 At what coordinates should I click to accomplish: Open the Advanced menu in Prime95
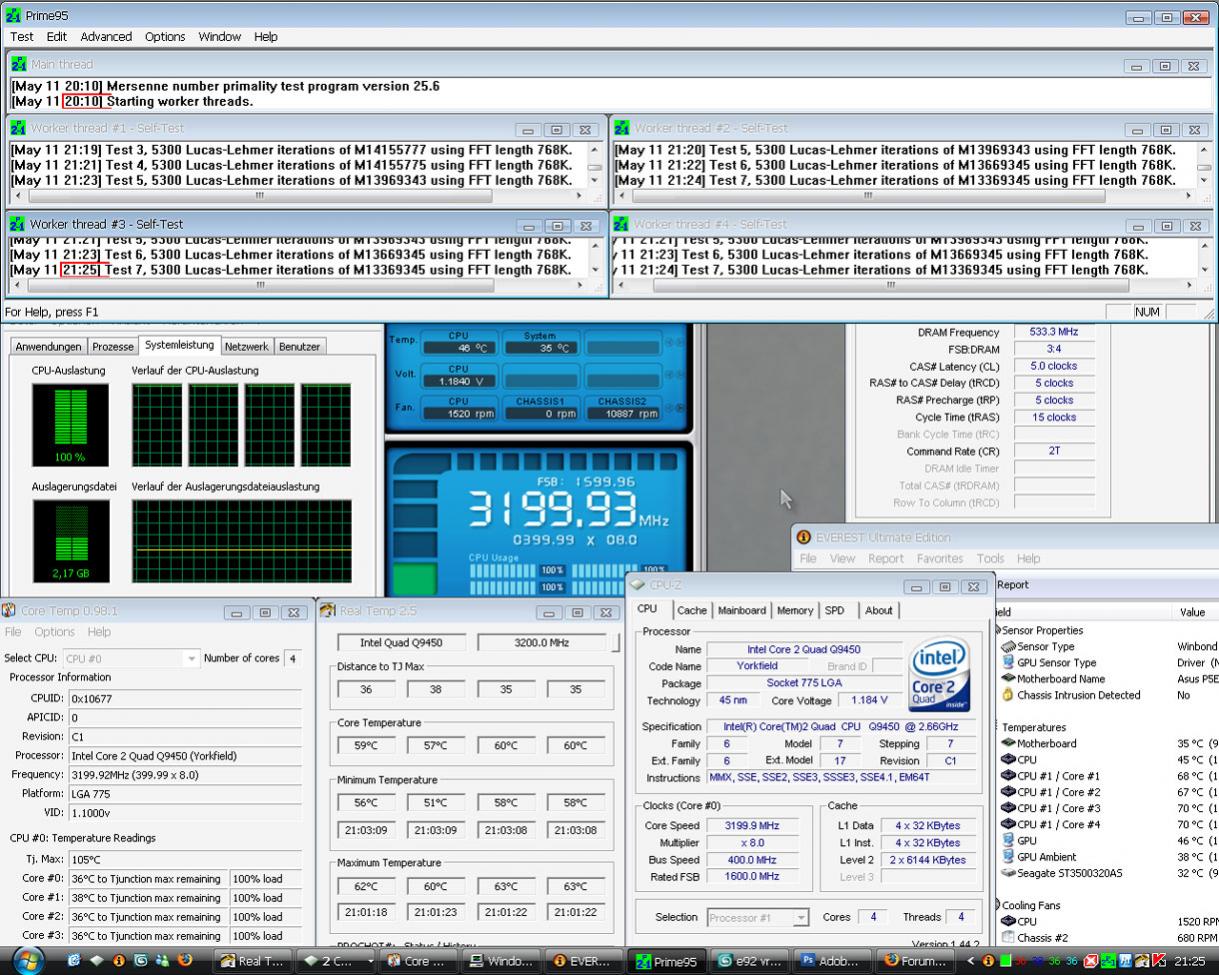pos(106,36)
